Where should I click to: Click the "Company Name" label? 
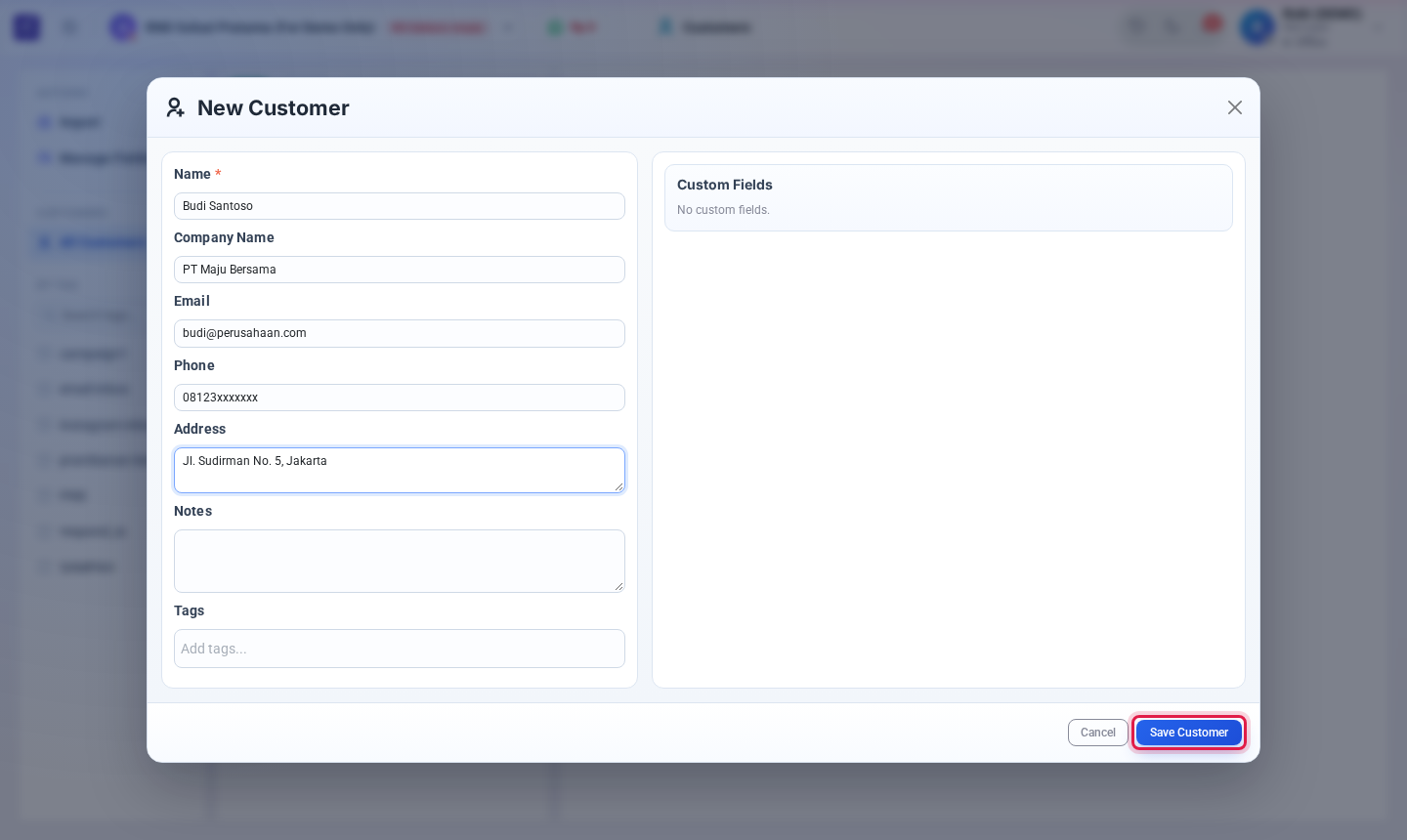224,237
